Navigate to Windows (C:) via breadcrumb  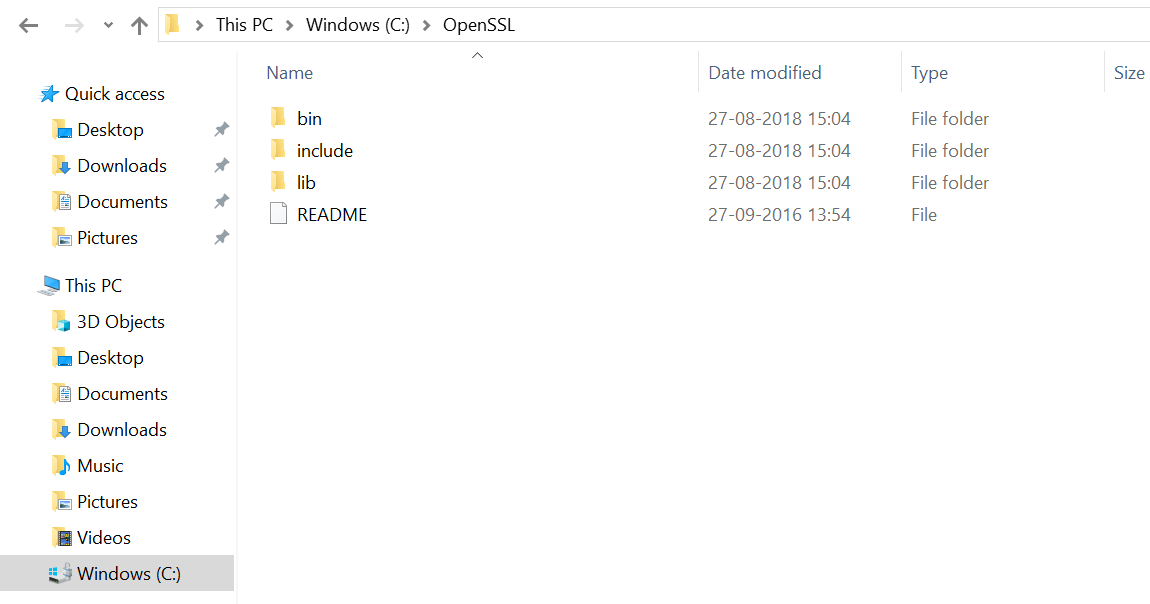[x=358, y=24]
